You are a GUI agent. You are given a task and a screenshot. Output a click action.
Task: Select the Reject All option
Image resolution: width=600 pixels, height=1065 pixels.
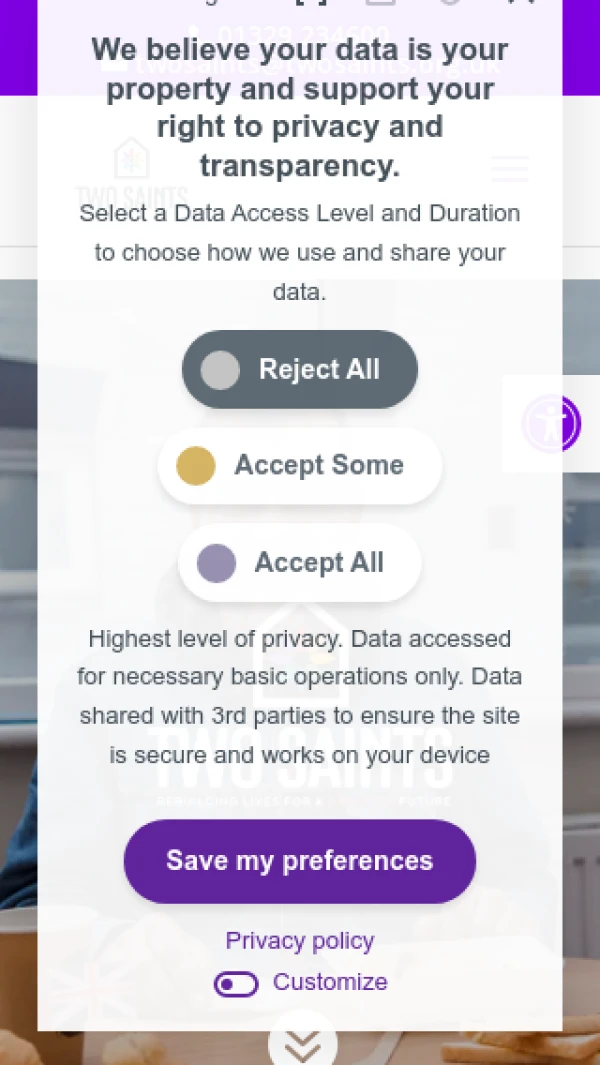click(x=300, y=369)
